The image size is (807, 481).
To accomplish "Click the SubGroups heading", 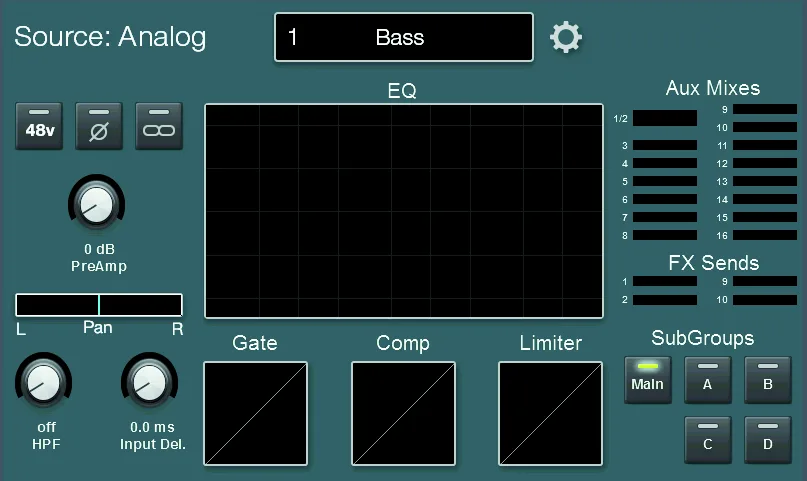I will coord(703,339).
